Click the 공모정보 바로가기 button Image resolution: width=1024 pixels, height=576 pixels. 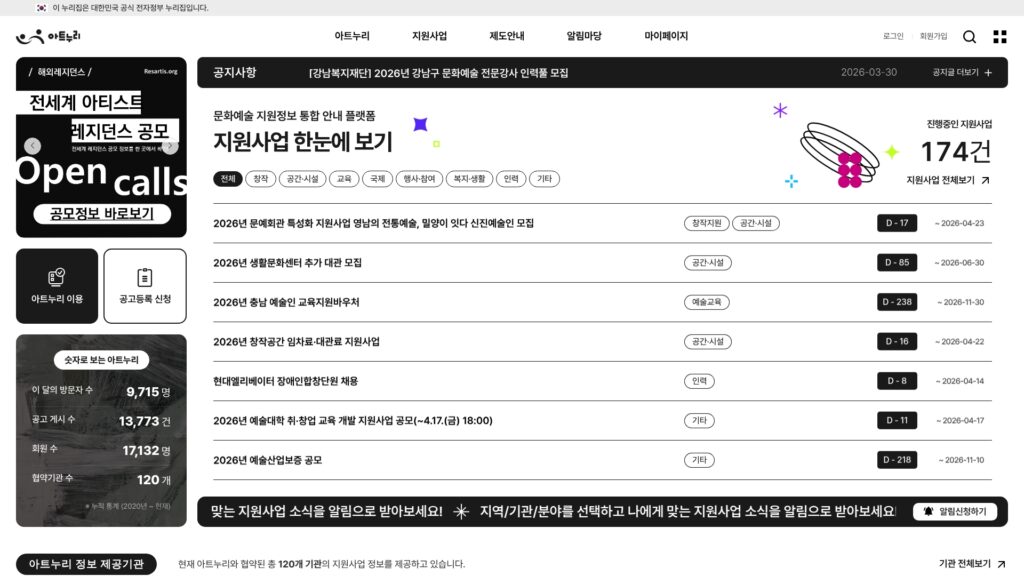(103, 213)
